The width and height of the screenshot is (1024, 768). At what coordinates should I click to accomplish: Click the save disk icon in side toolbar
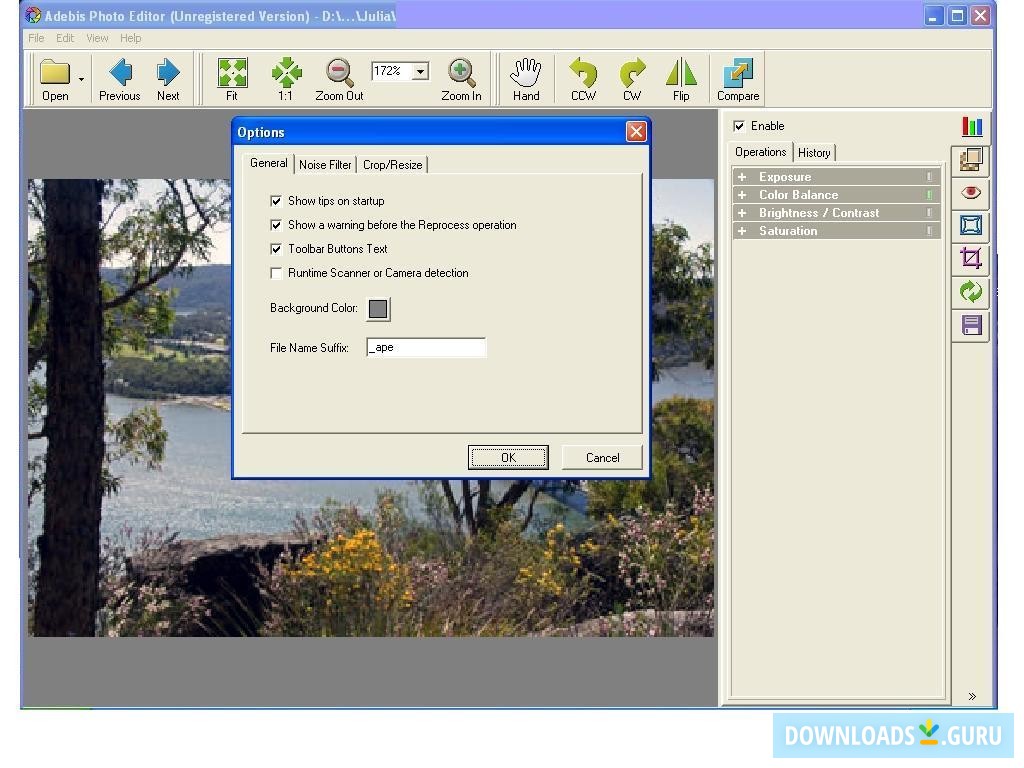[971, 325]
